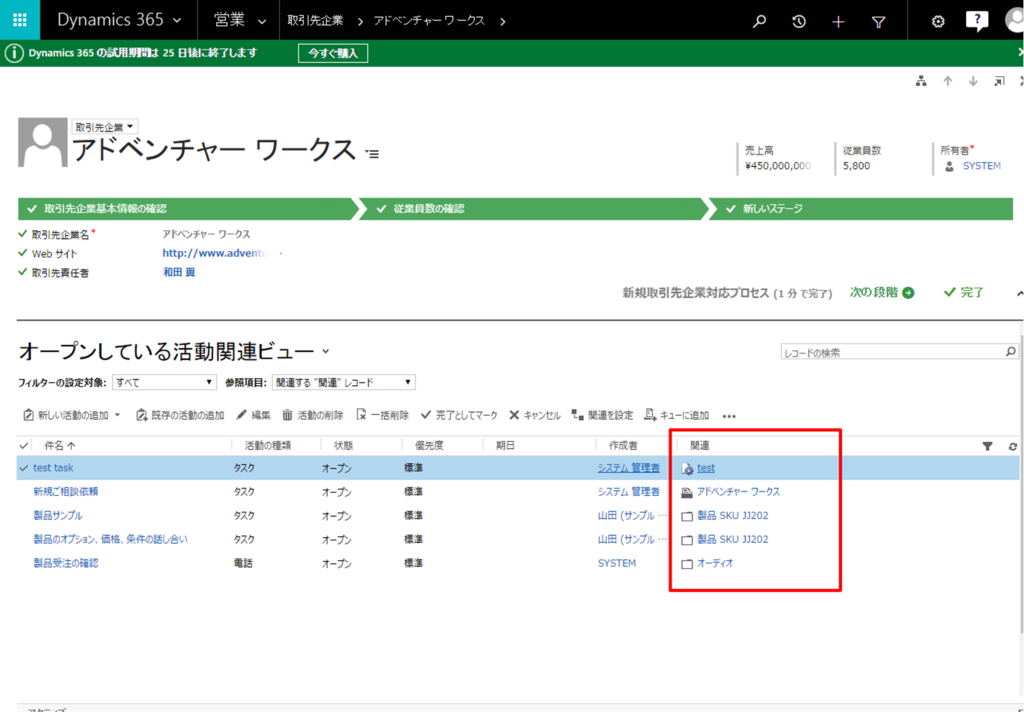Click the キューに追加 button

[677, 415]
